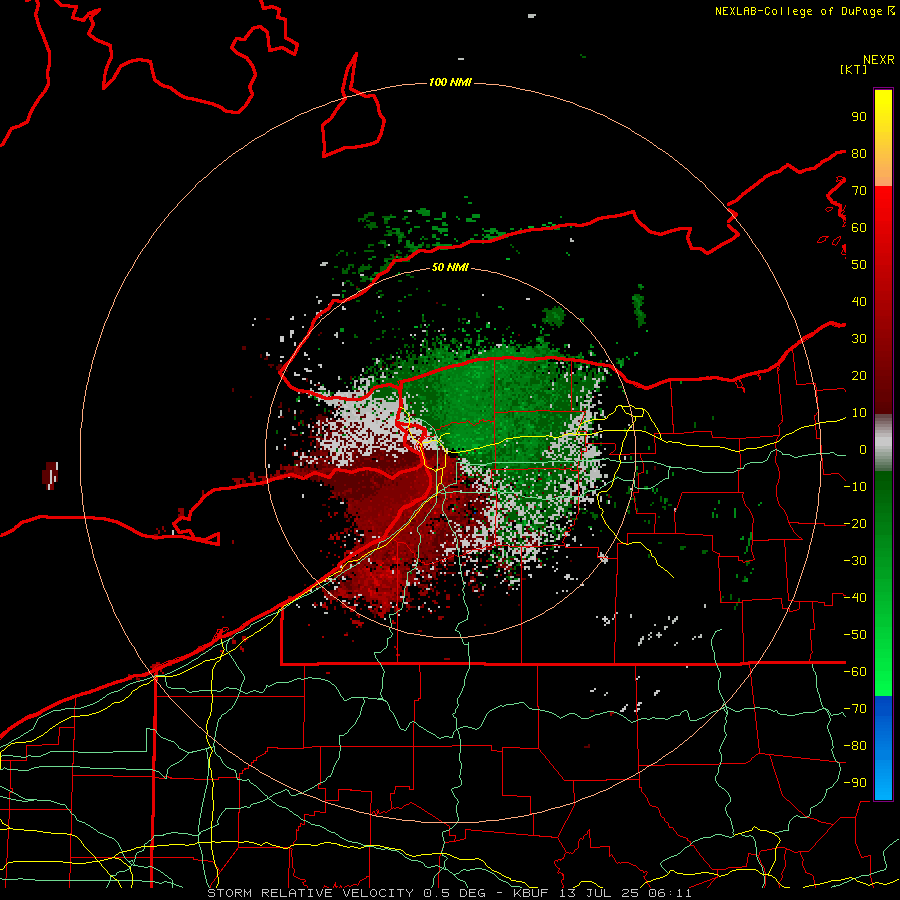Click the [KT] units label
The width and height of the screenshot is (900, 900).
(x=854, y=69)
